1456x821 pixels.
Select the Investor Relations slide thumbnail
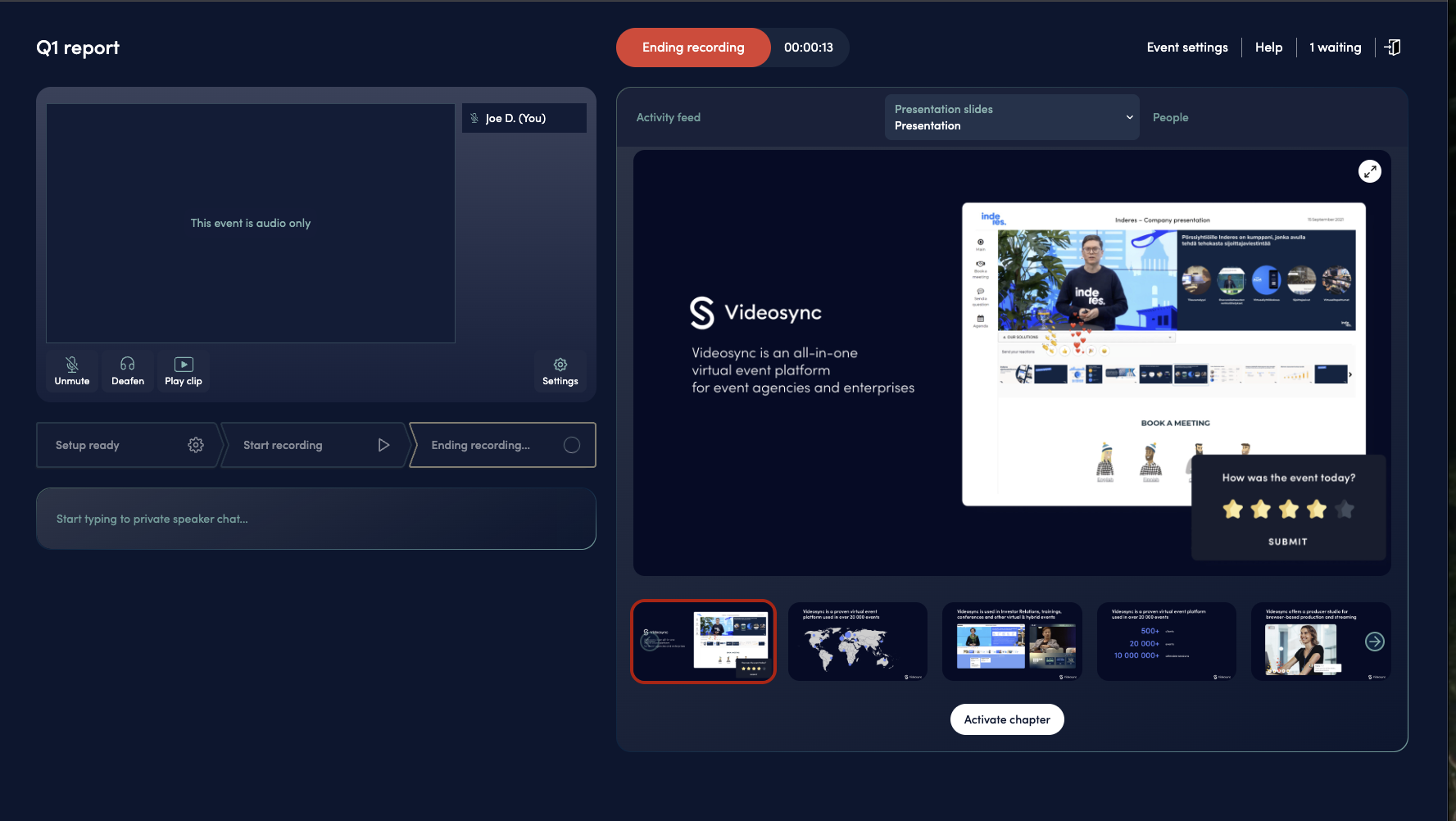(x=1012, y=642)
